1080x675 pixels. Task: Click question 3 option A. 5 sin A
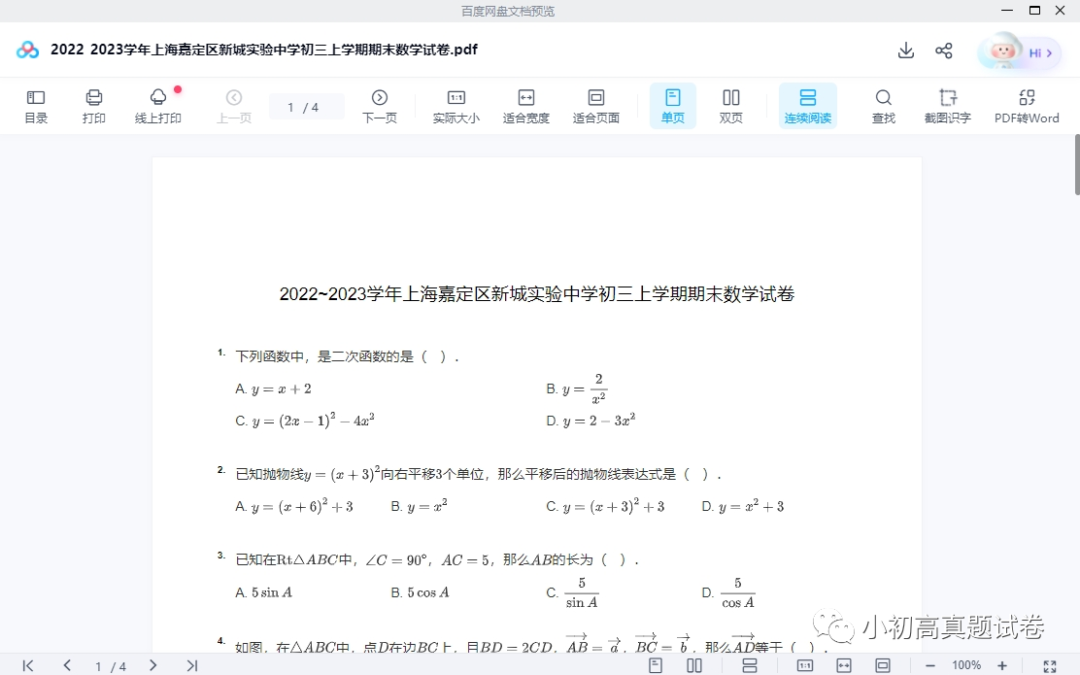click(x=264, y=592)
